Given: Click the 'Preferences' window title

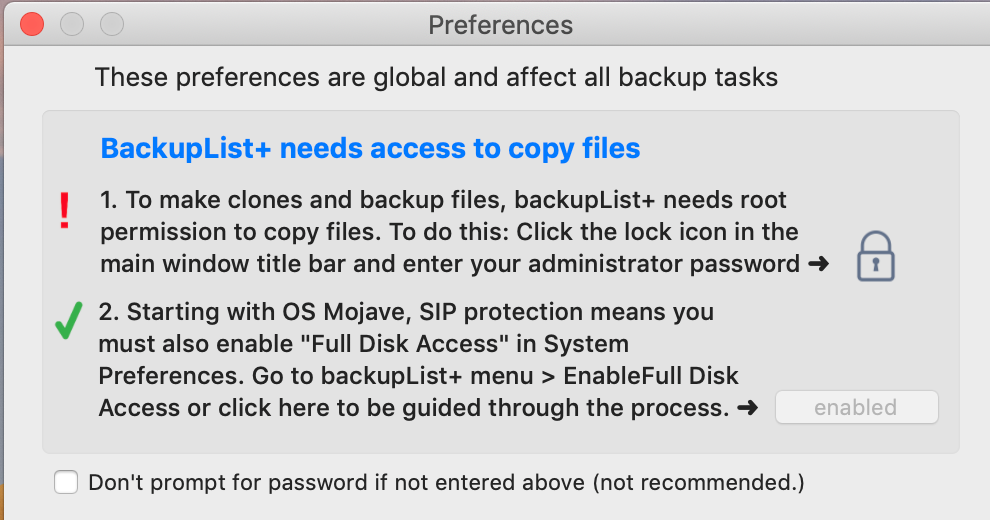Looking at the screenshot, I should [x=500, y=24].
